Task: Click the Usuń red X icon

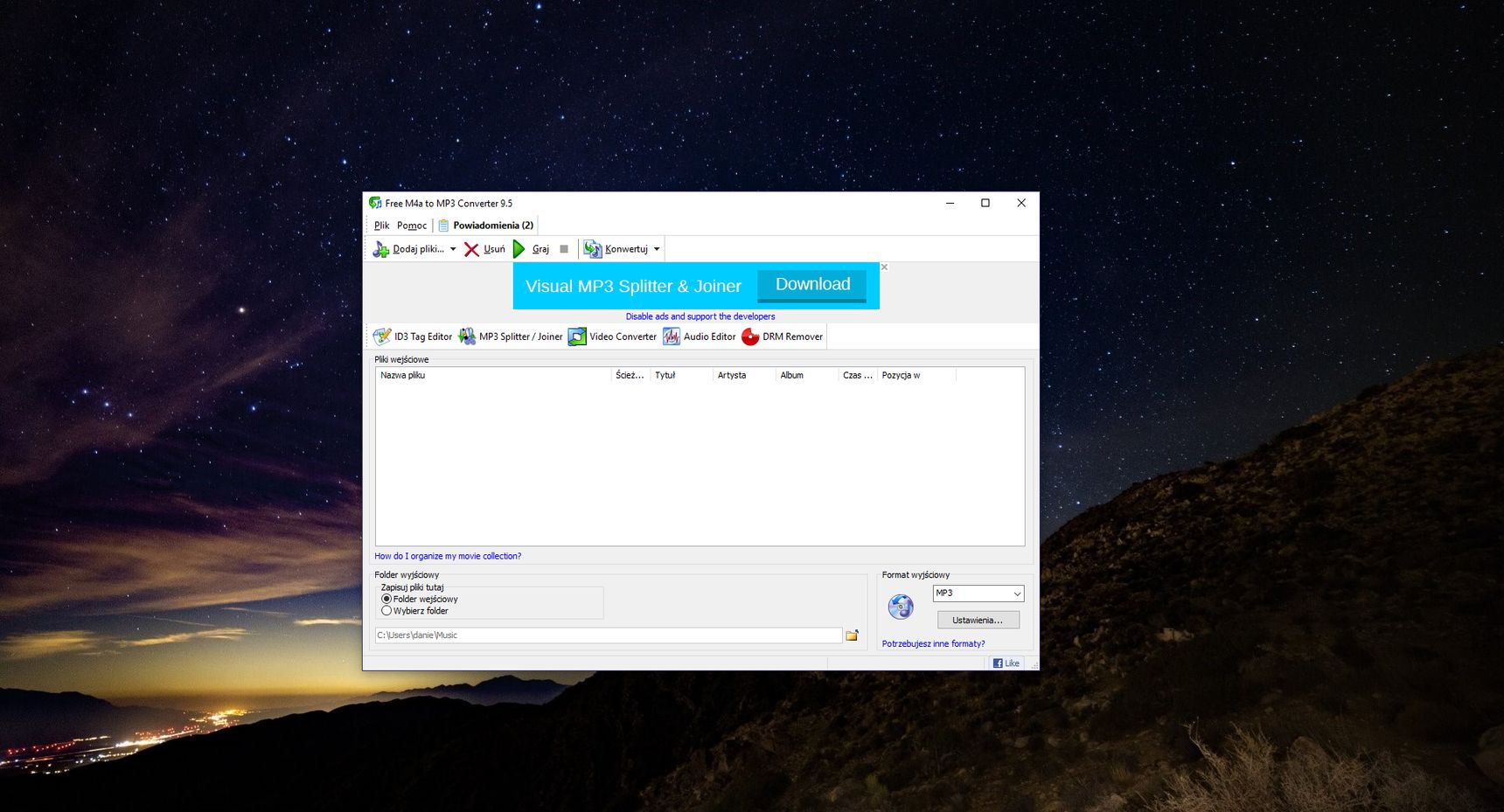Action: pyautogui.click(x=471, y=249)
